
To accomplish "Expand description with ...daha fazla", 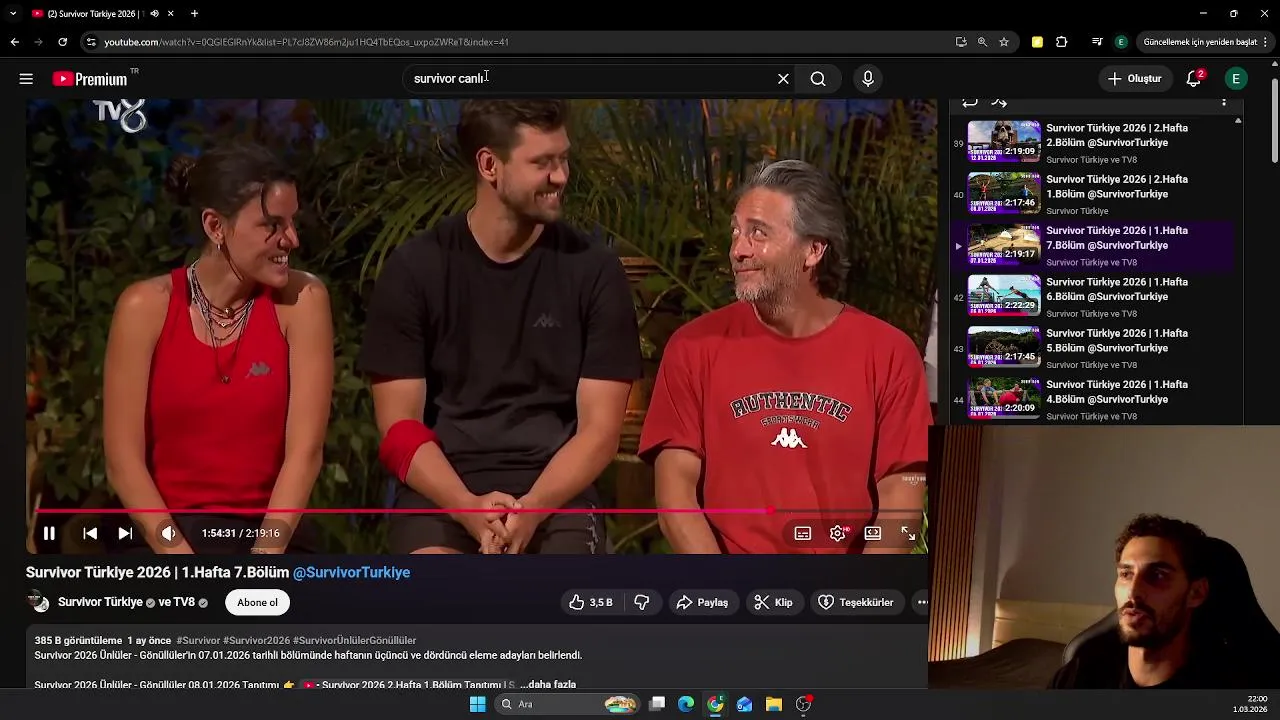I will tap(548, 684).
